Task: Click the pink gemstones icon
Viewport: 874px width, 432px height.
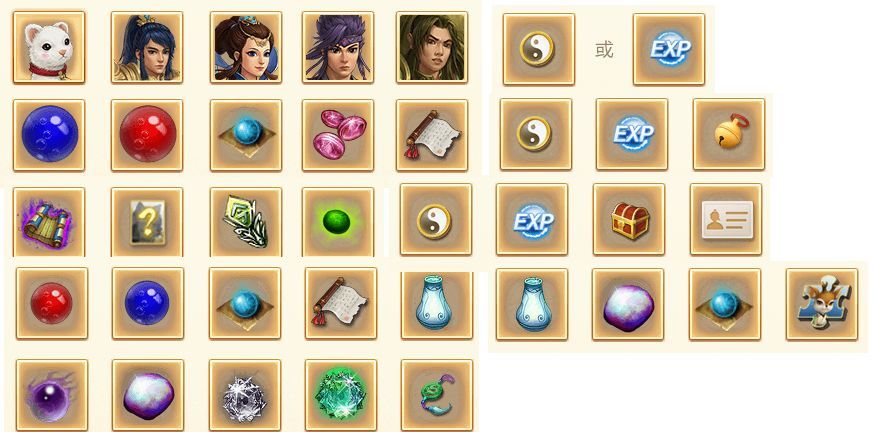Action: point(338,135)
